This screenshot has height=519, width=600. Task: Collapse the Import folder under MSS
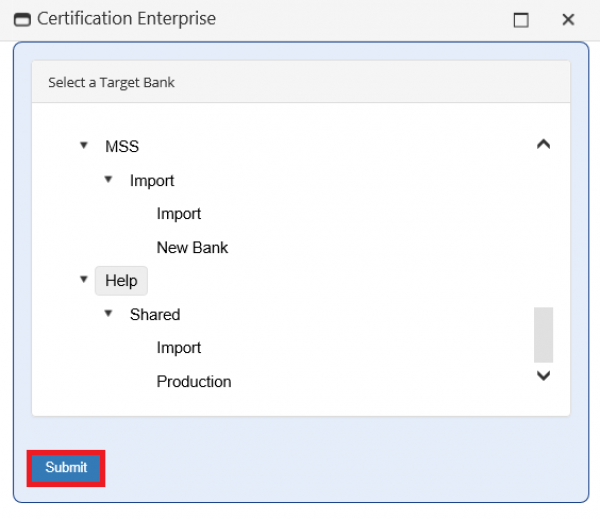coord(108,179)
